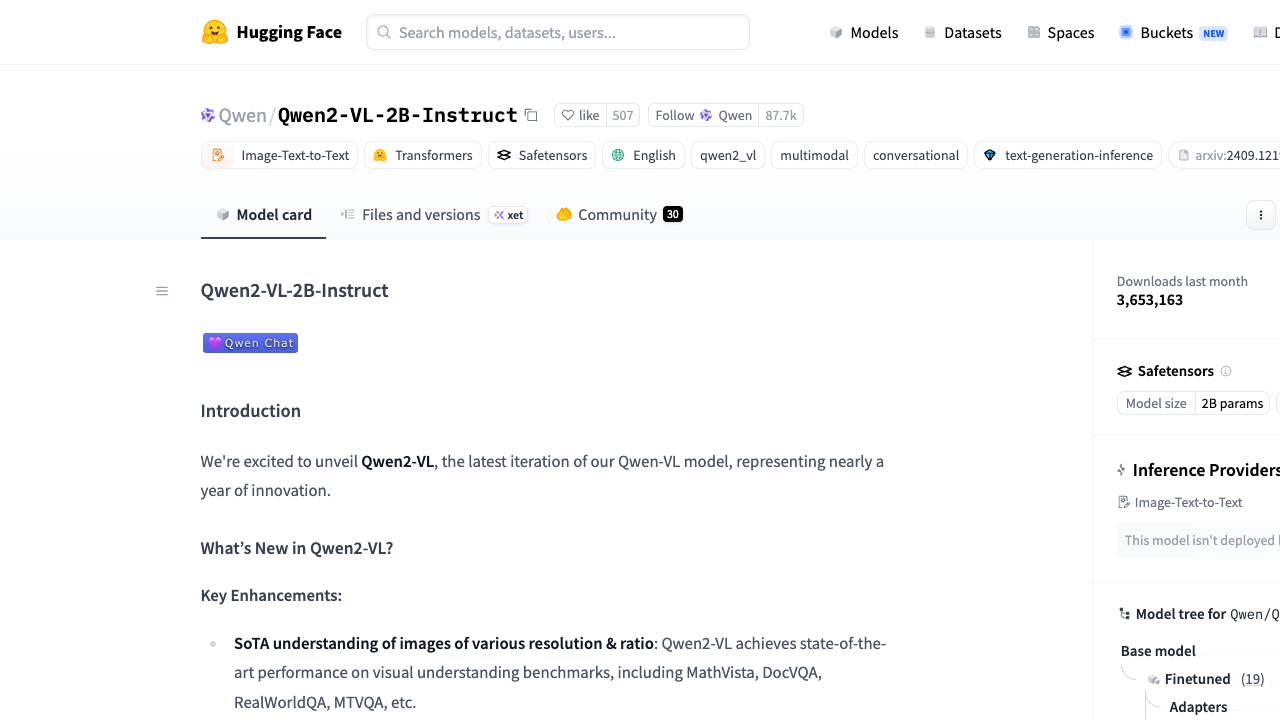Open the table of contents icon

coord(162,291)
